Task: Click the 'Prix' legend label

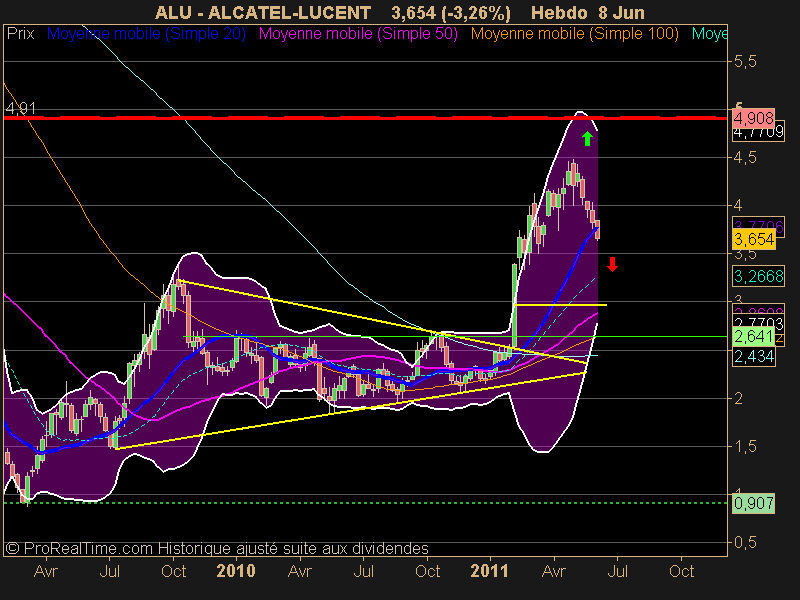Action: tap(20, 34)
